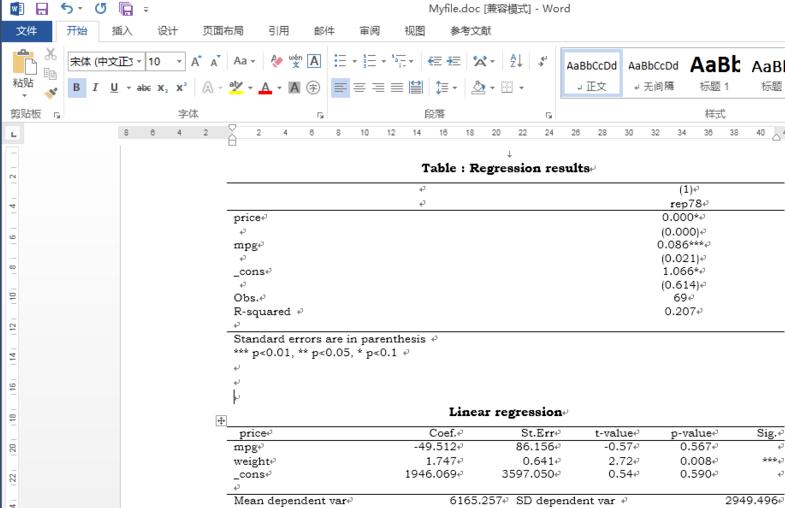
Task: Apply subscript formatting
Action: 163,88
